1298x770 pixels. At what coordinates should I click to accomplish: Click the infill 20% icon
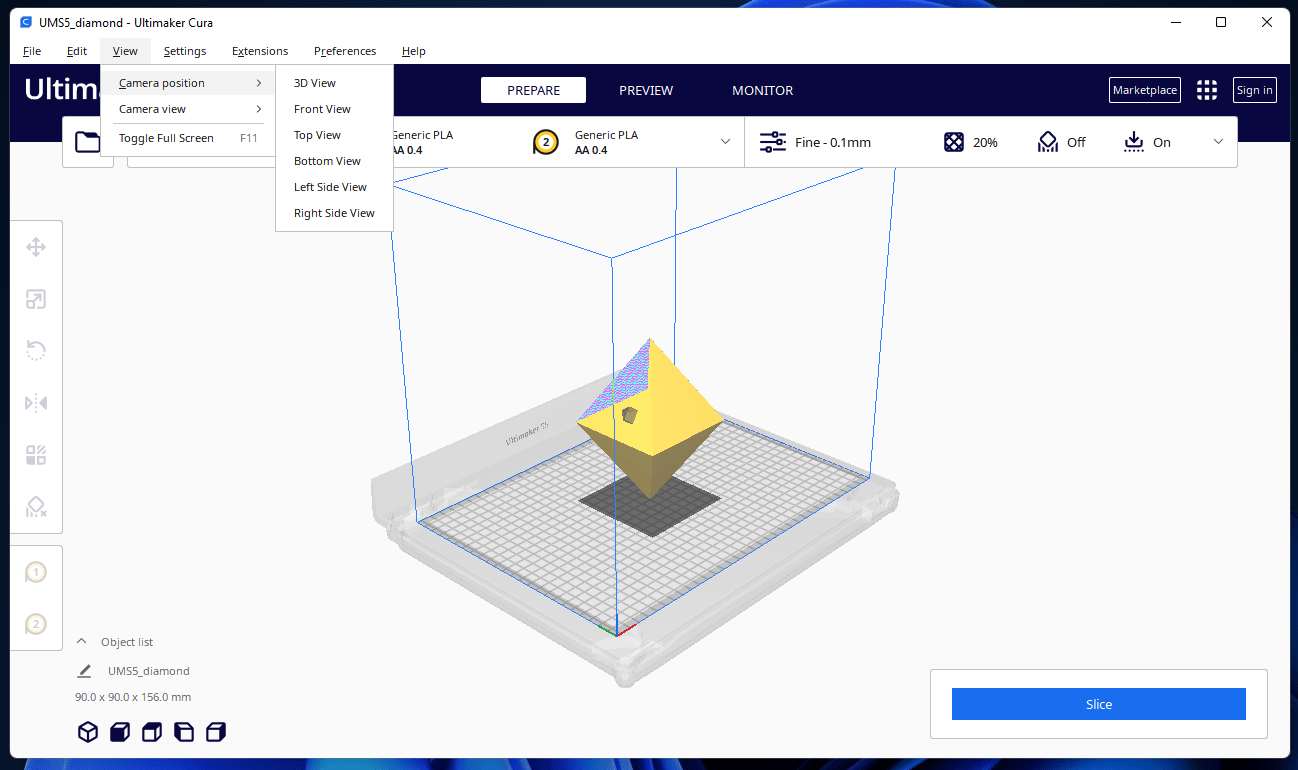pos(954,142)
